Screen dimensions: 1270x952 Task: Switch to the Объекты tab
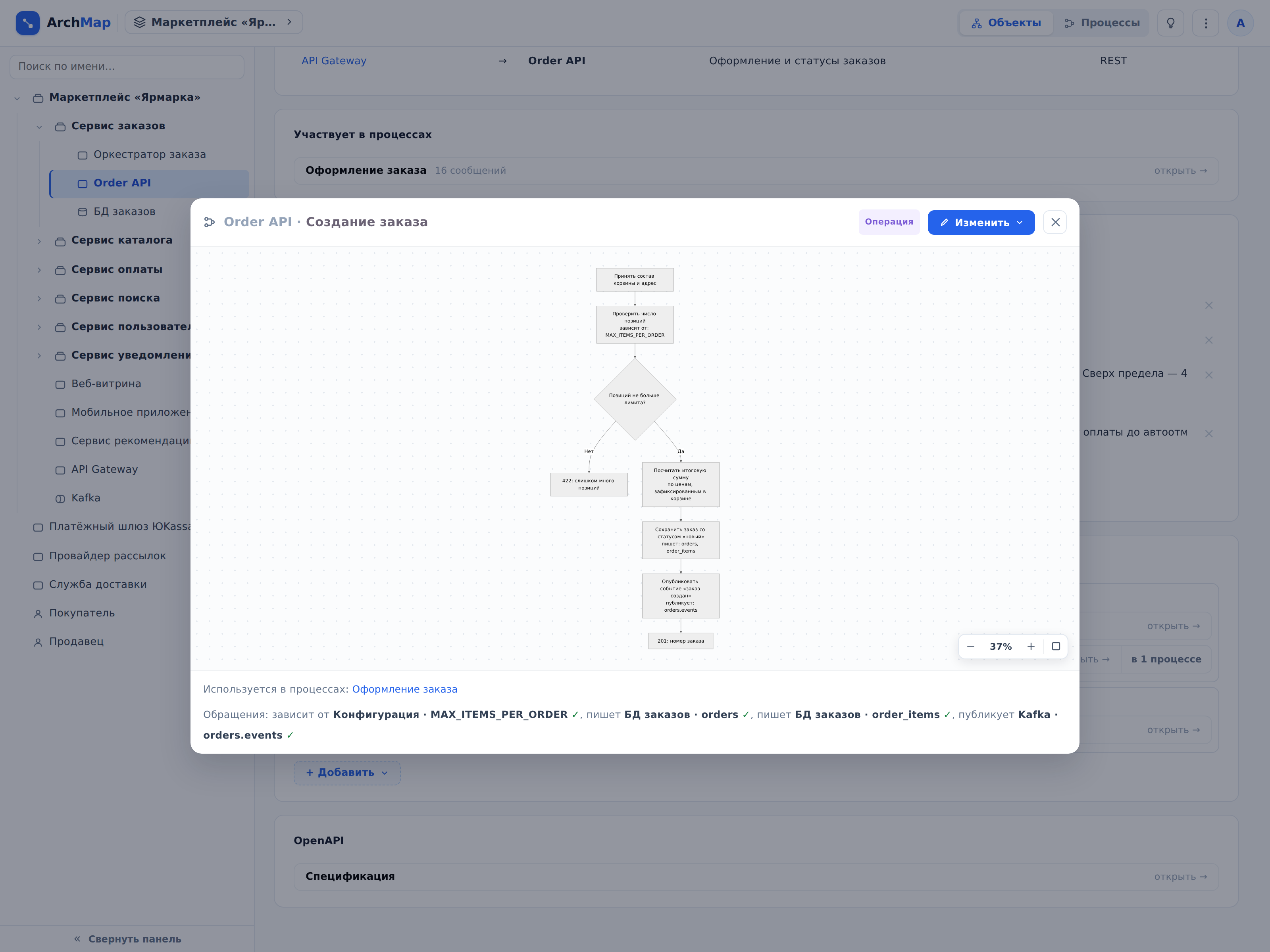[x=1006, y=23]
